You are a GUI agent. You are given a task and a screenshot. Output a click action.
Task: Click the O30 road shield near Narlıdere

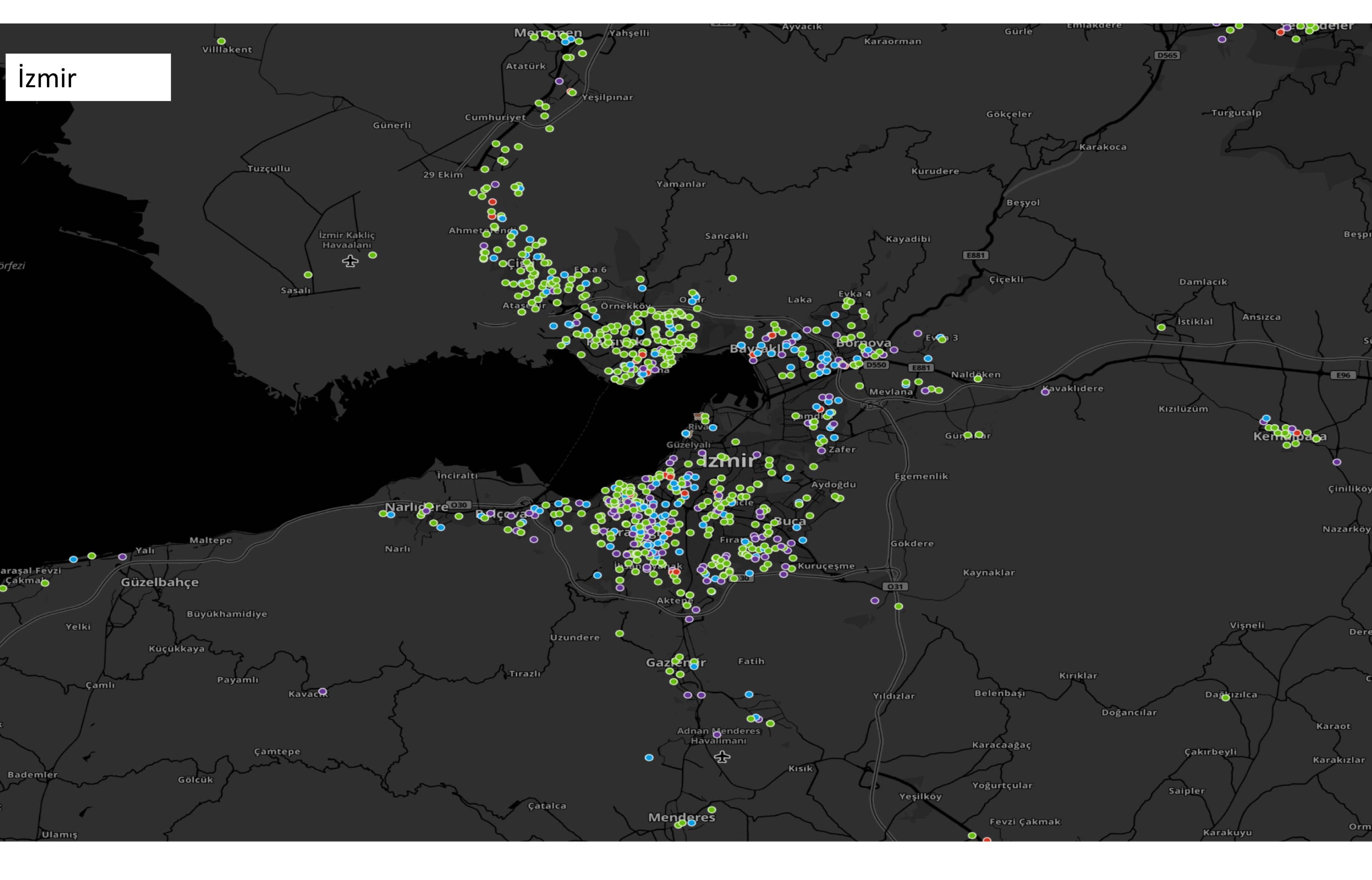pos(459,505)
